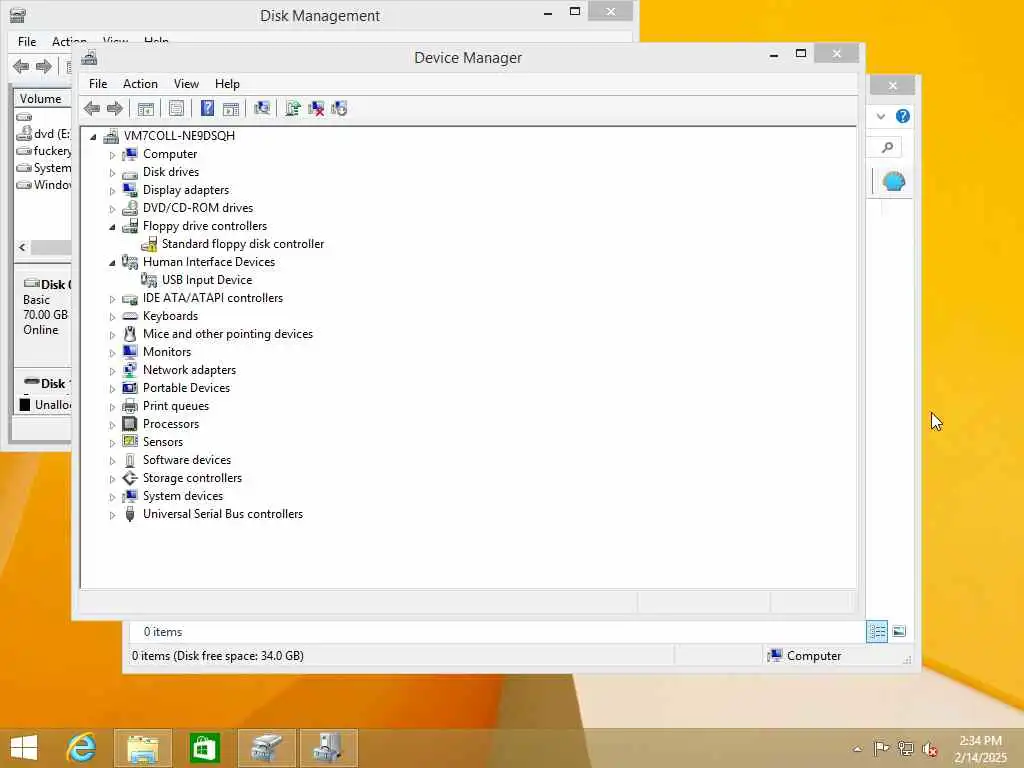Toggle the Show/Hide Console Tree toolbar icon
Image resolution: width=1024 pixels, height=768 pixels.
coord(146,108)
